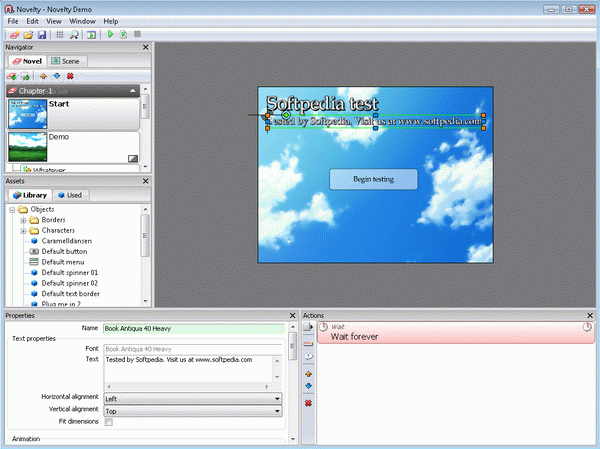Switch to the Novel tab

27,61
